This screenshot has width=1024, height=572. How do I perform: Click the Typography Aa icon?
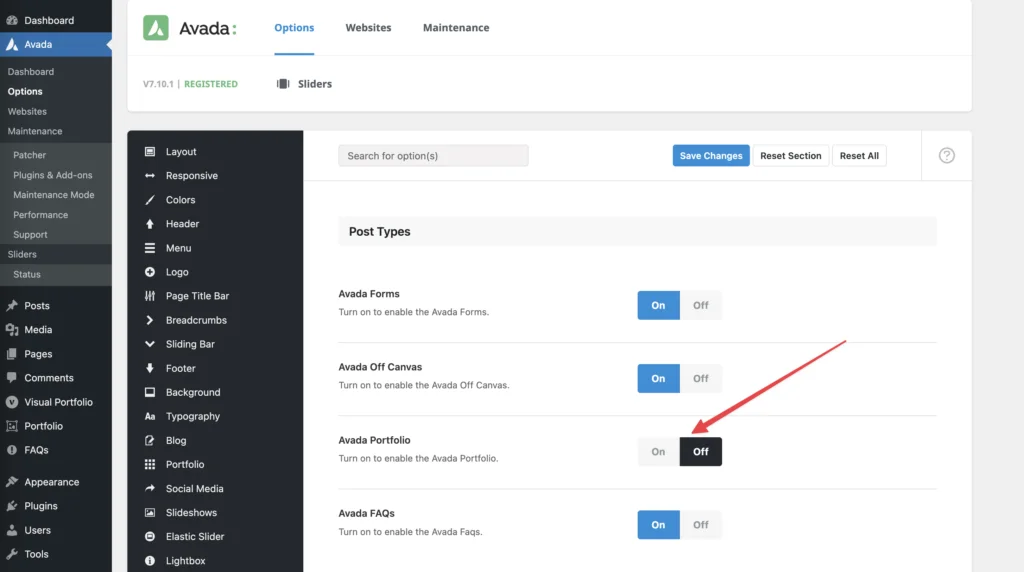pos(150,417)
